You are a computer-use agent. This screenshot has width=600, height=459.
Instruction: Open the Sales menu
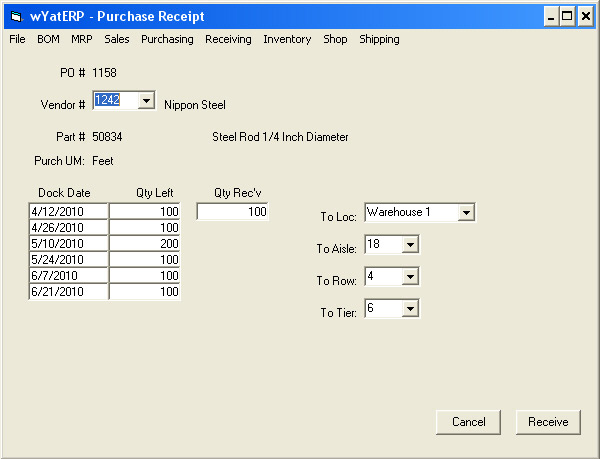117,39
